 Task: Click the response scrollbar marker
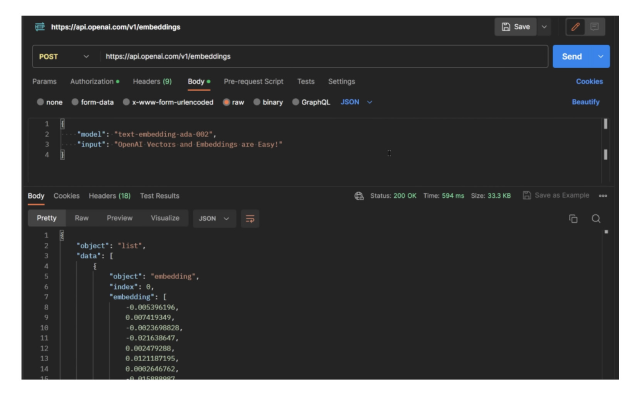coord(606,232)
